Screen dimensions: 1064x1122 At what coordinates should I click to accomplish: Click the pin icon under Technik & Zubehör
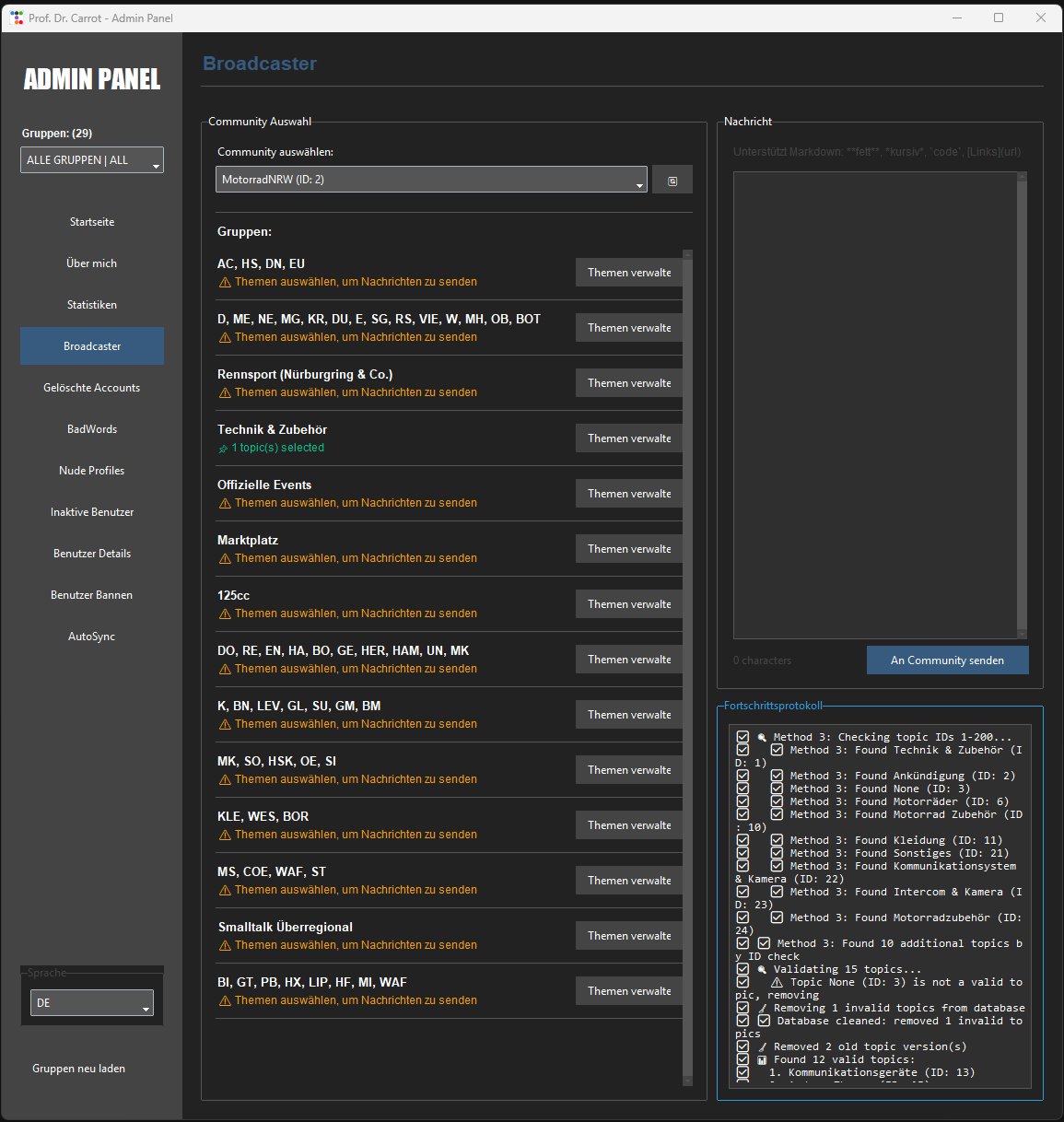pos(223,449)
